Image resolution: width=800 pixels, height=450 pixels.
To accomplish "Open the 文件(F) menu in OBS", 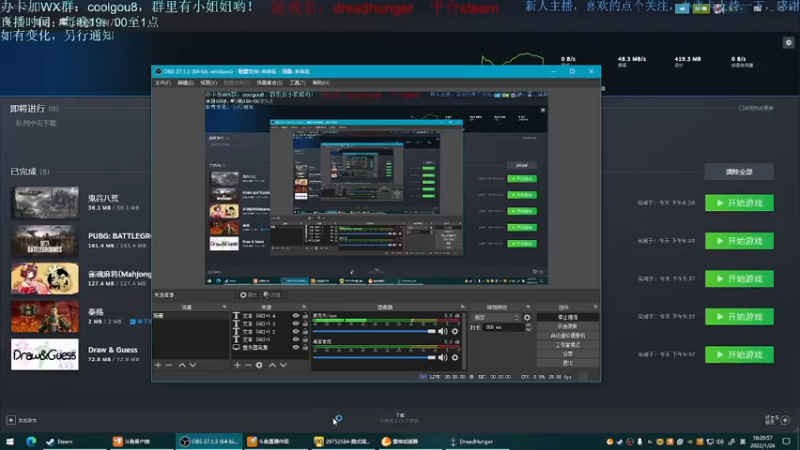I will coord(163,83).
